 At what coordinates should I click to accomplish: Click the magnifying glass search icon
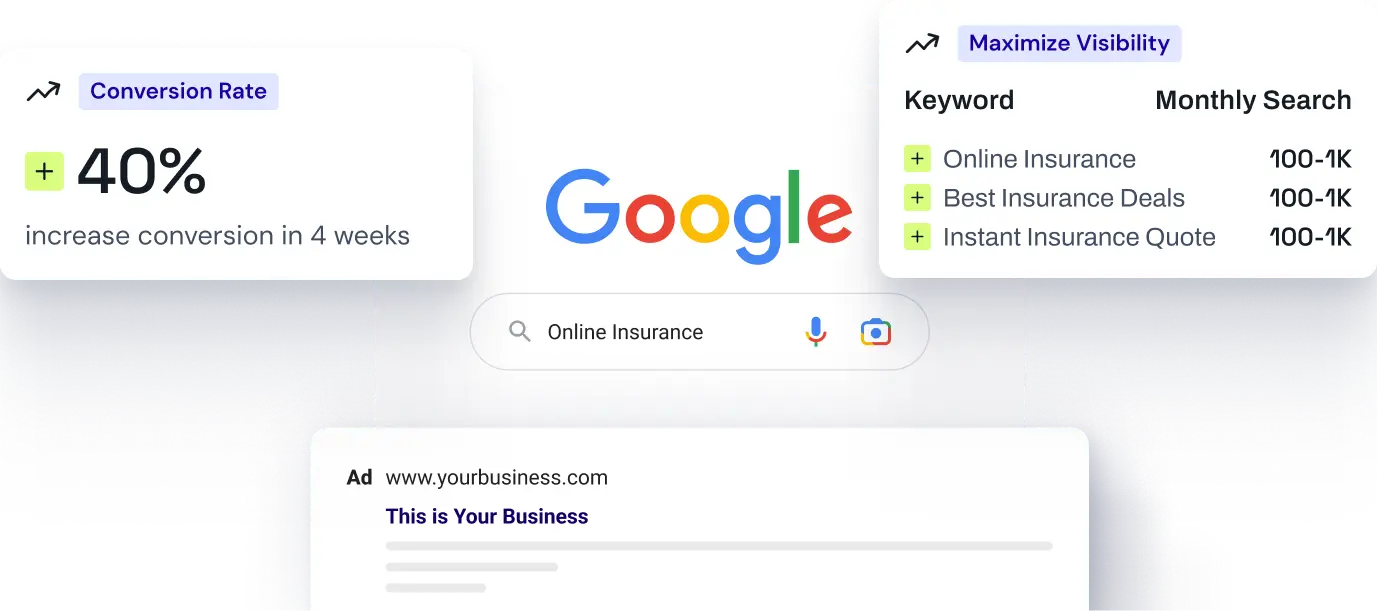point(519,331)
